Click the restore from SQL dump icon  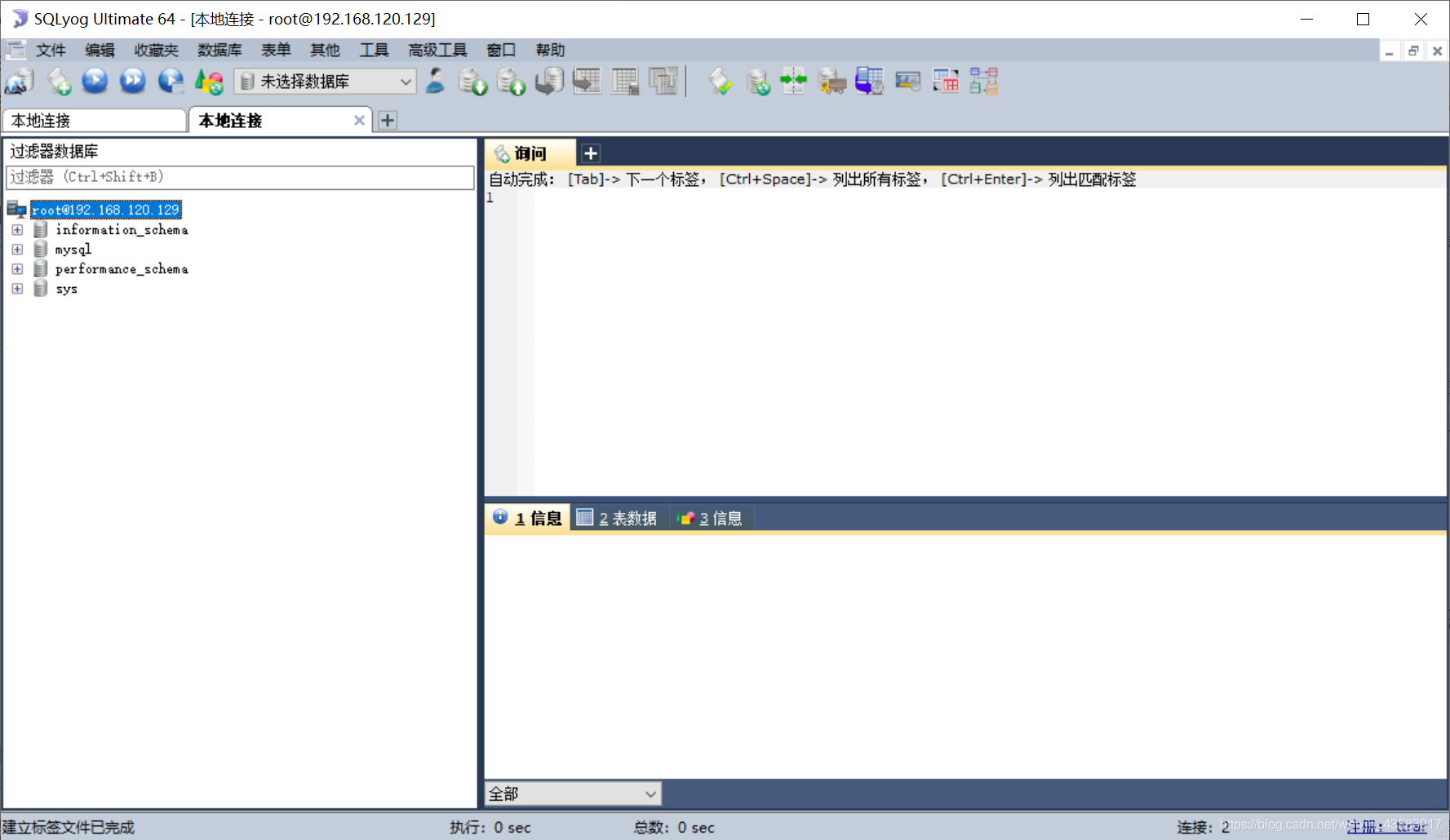pyautogui.click(x=549, y=82)
